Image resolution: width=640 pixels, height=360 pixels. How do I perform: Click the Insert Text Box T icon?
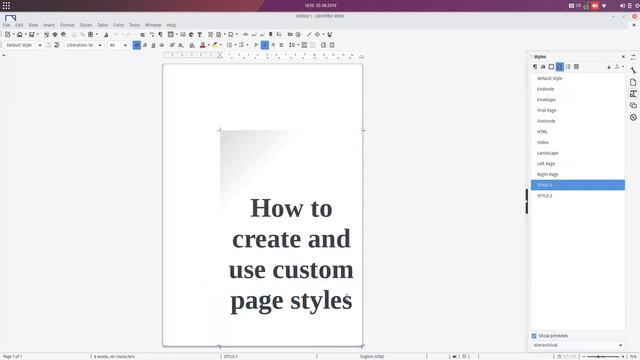200,35
